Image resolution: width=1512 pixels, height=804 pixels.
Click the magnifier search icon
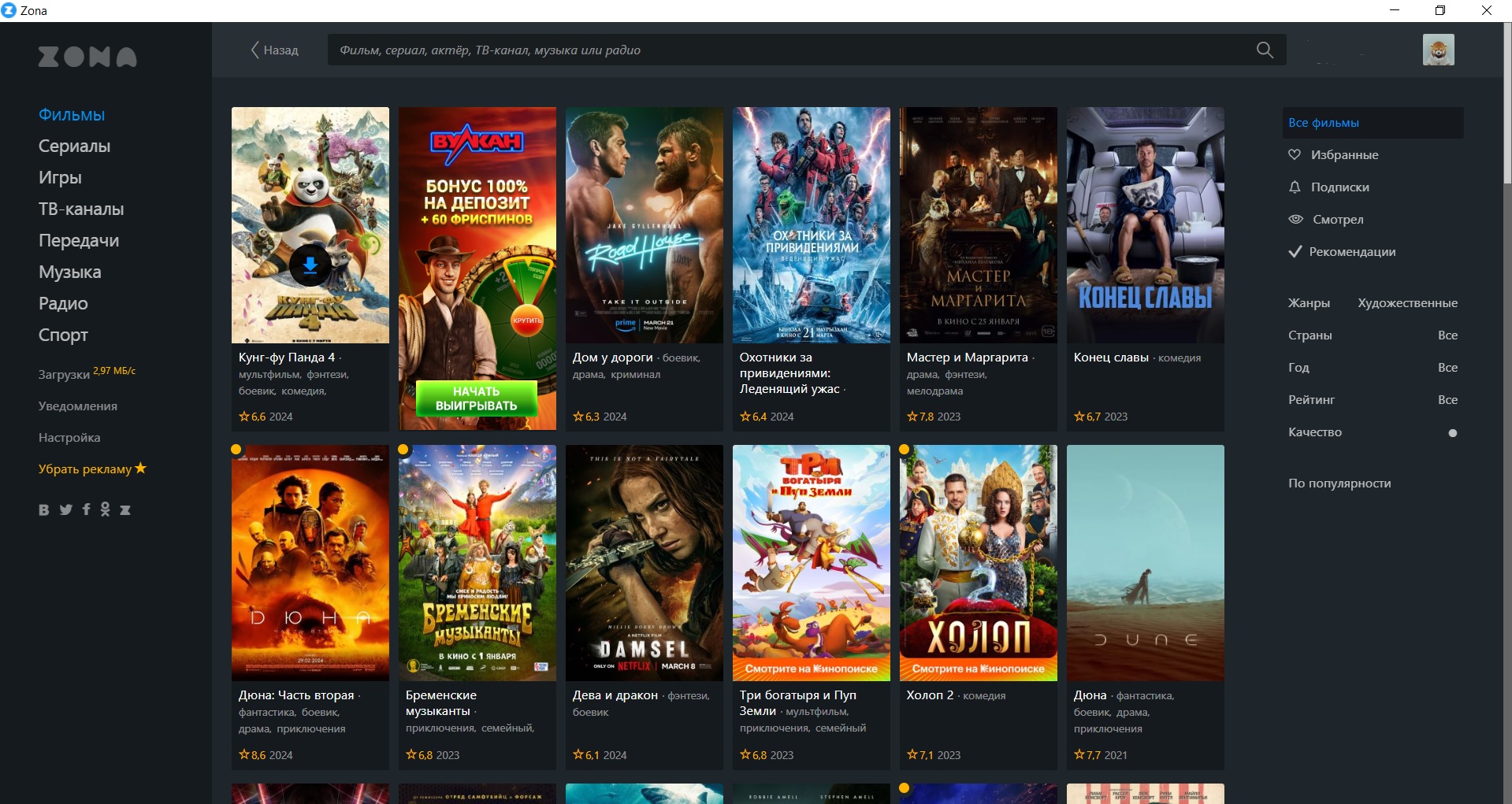tap(1265, 50)
